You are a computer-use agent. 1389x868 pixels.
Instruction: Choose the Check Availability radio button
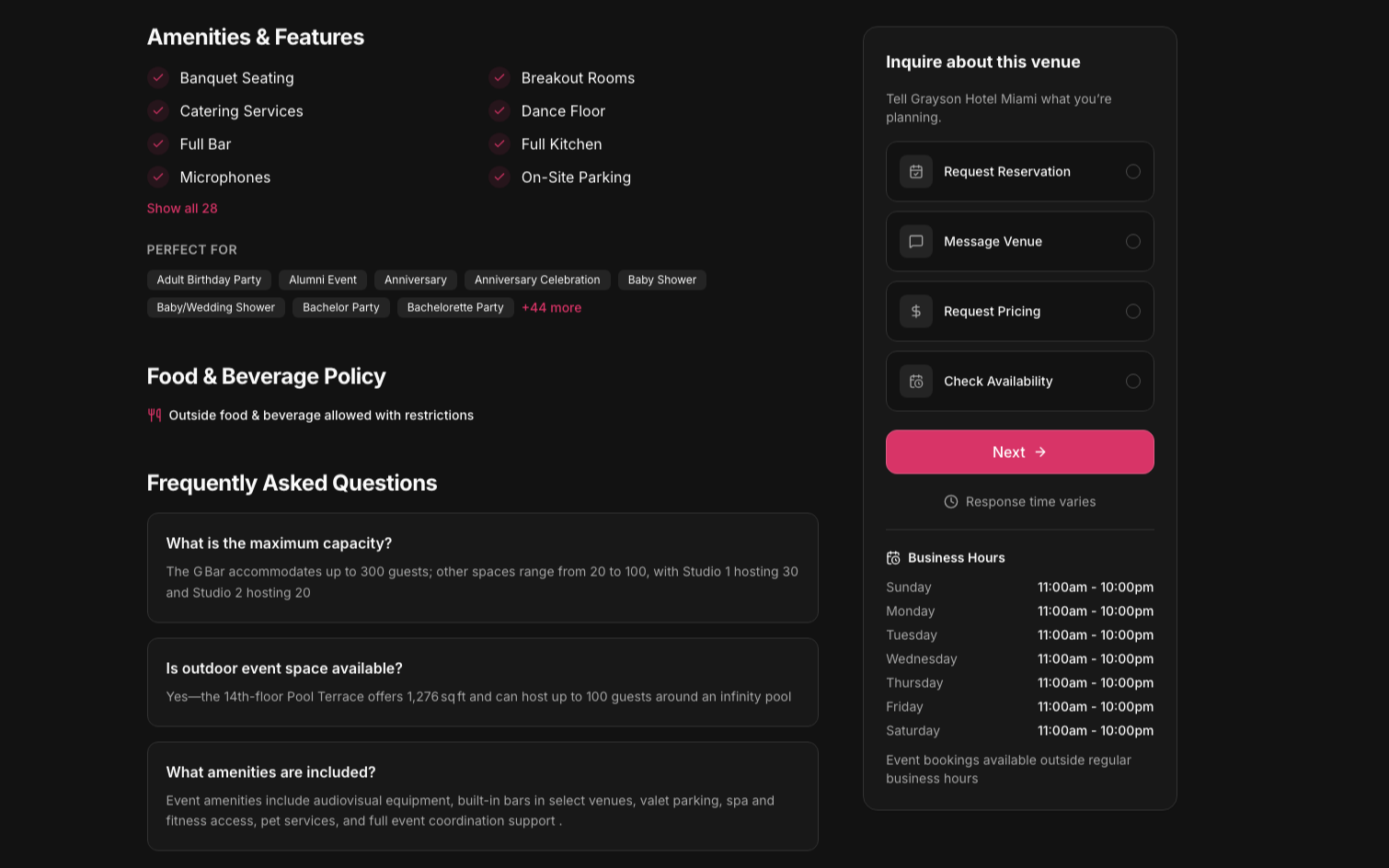1133,382
